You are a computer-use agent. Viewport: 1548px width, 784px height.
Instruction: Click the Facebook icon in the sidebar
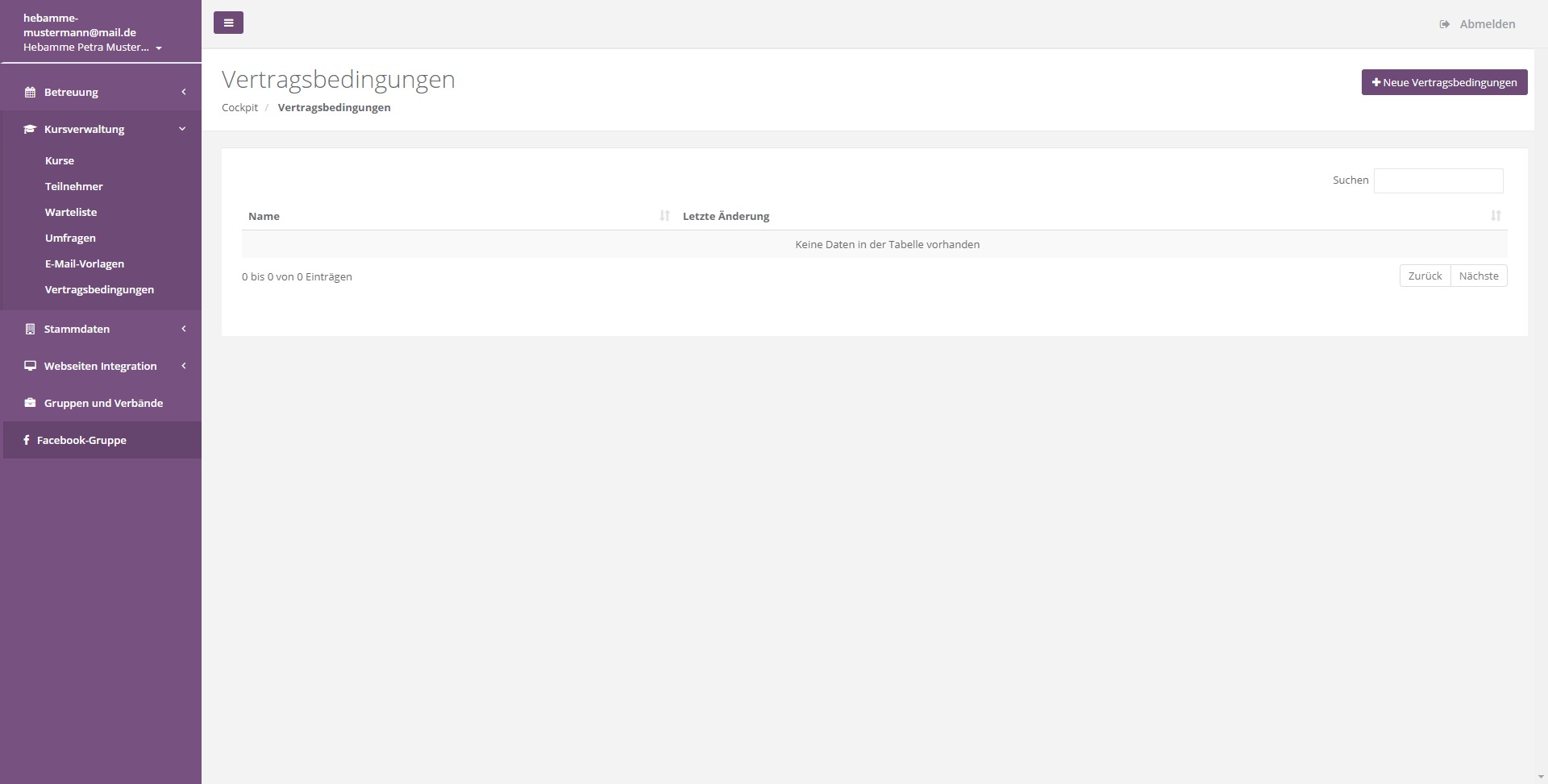coord(27,440)
